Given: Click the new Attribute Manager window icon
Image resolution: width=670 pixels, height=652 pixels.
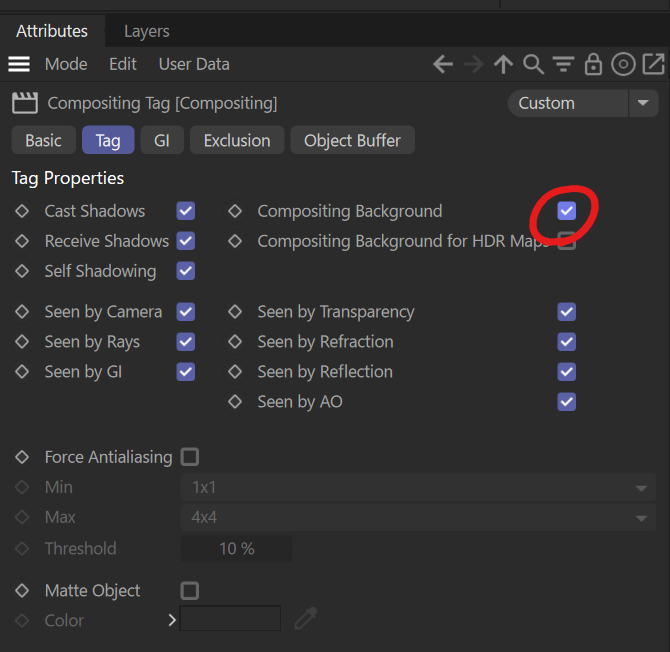Looking at the screenshot, I should click(653, 65).
